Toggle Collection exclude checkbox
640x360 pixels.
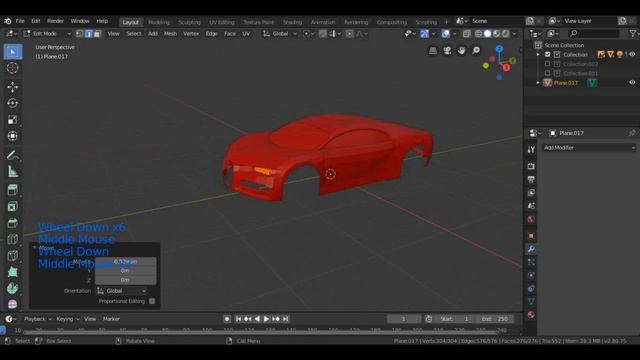pos(548,54)
